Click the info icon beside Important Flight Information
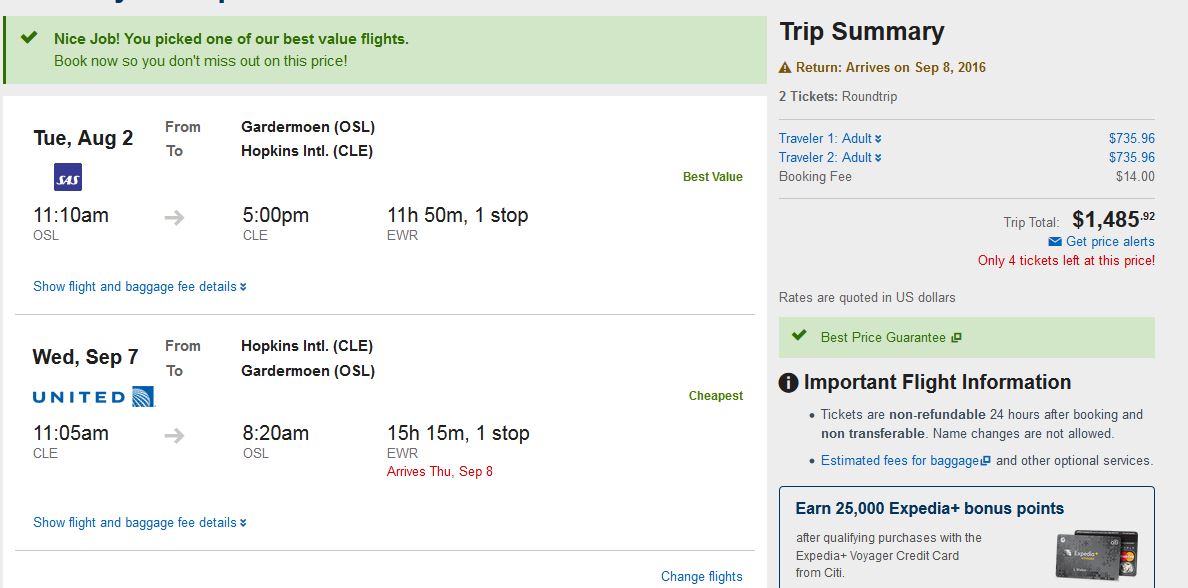Image resolution: width=1188 pixels, height=588 pixels. 788,383
